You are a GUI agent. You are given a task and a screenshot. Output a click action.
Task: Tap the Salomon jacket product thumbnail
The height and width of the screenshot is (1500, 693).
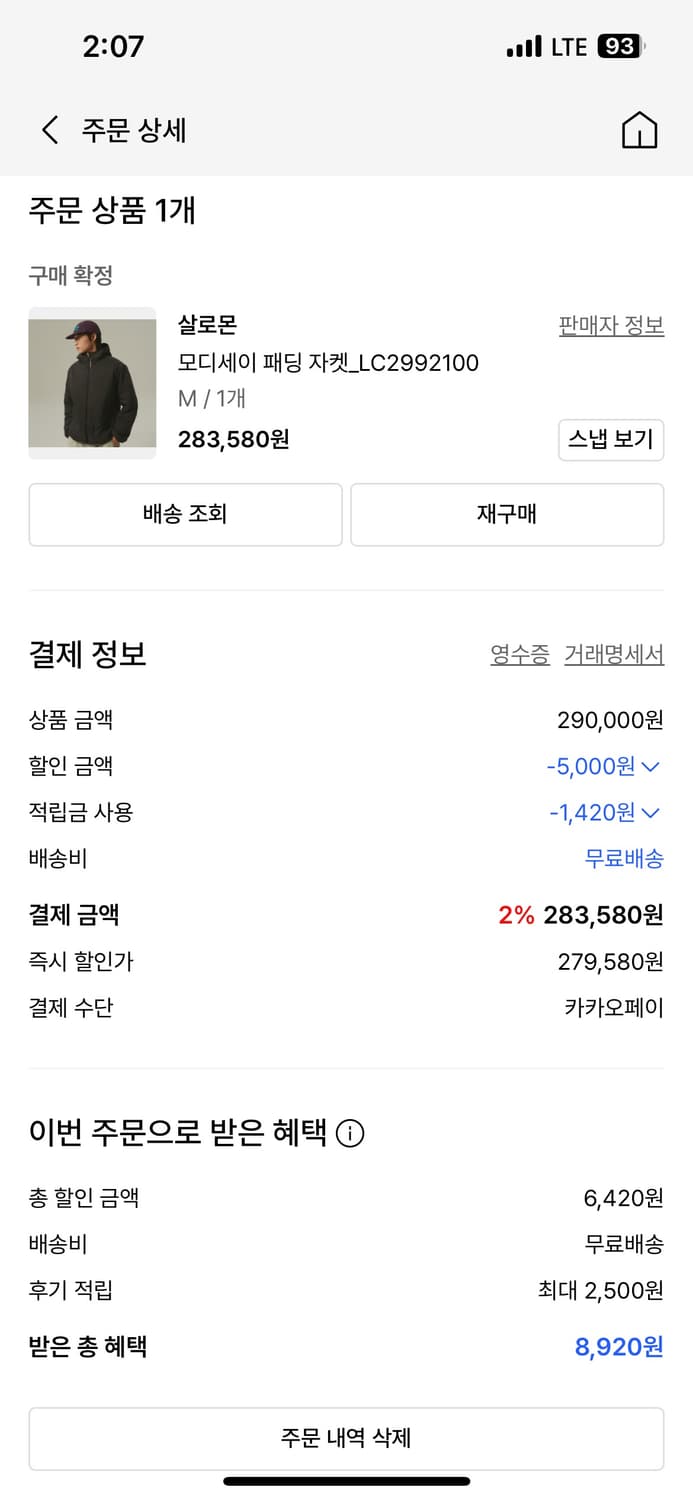pos(92,383)
